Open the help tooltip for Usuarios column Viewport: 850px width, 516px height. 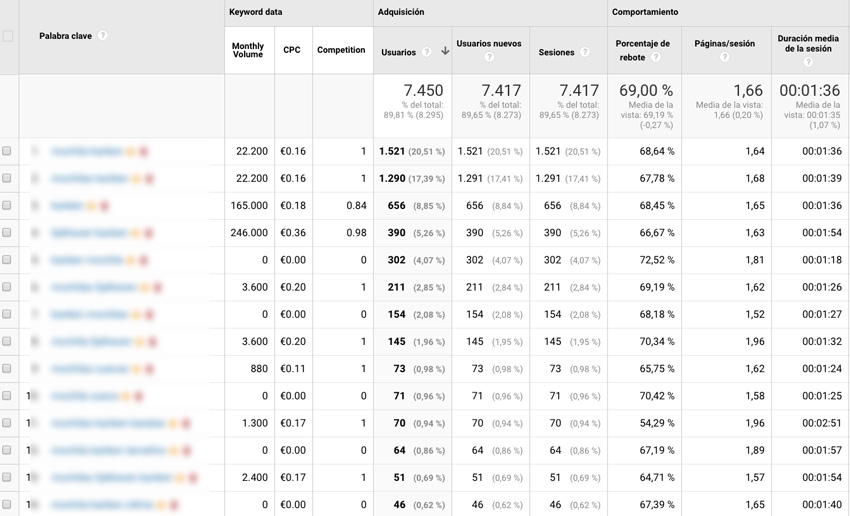(427, 52)
